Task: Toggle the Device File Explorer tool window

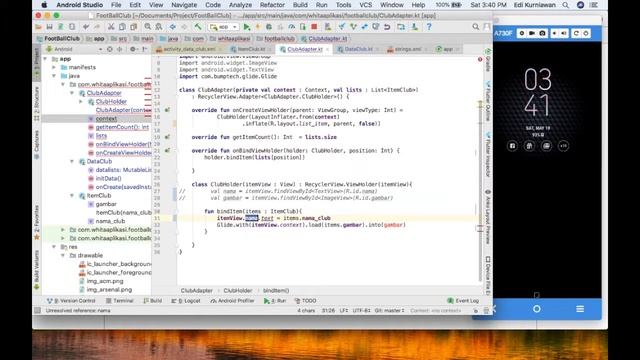Action: [x=488, y=276]
